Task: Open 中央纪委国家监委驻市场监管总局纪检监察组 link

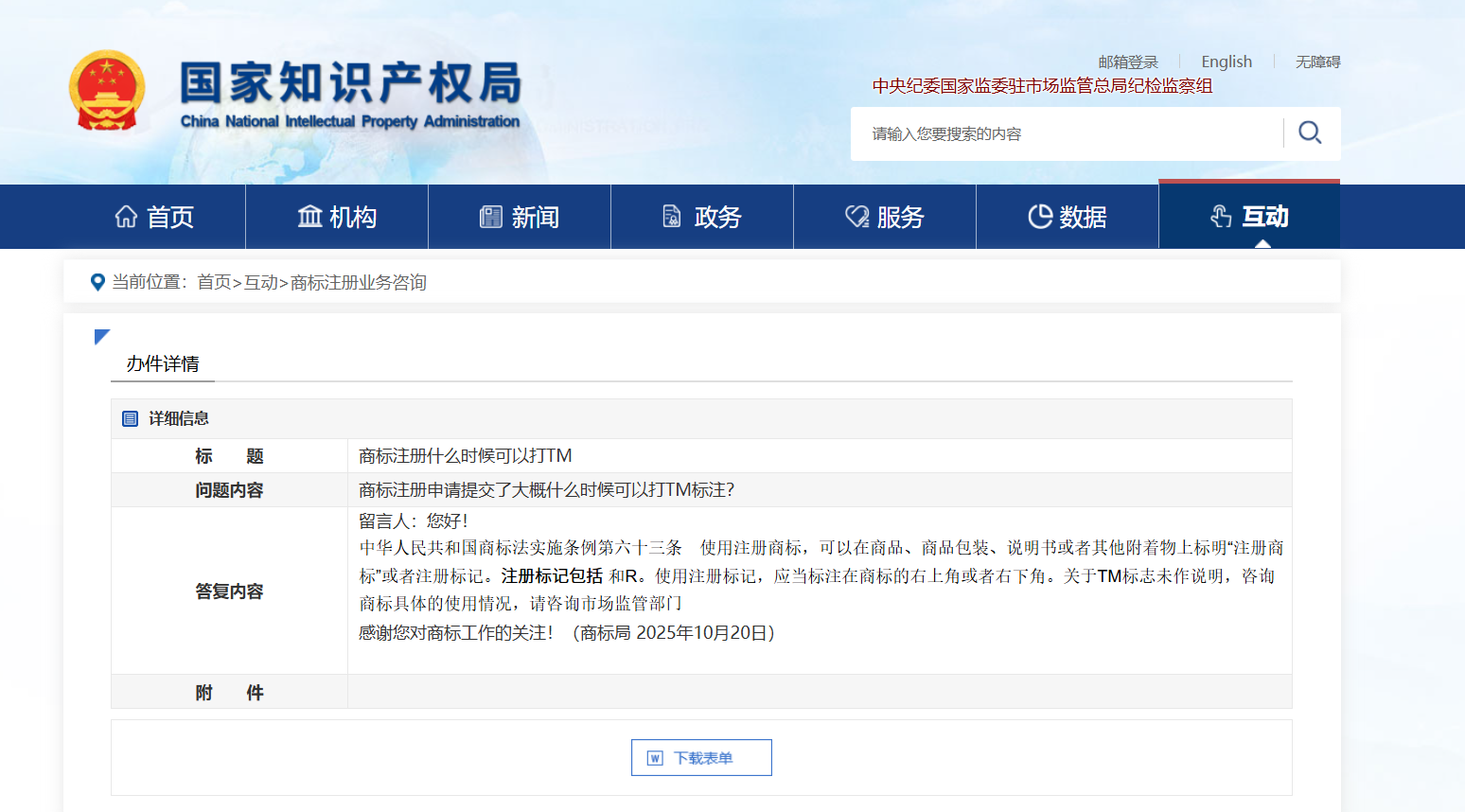Action: [x=1042, y=86]
